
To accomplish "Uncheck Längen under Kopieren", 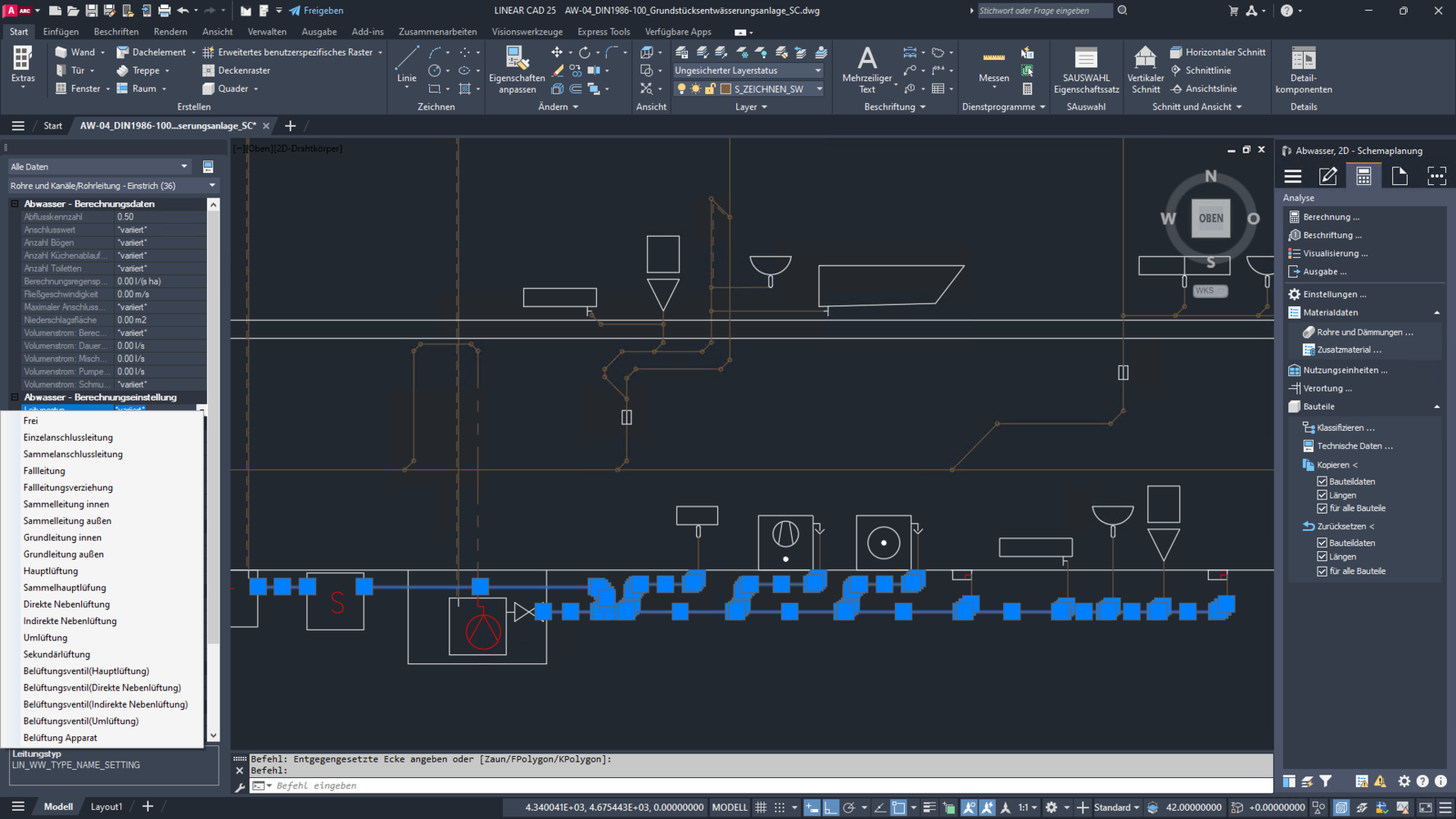I will click(1322, 495).
